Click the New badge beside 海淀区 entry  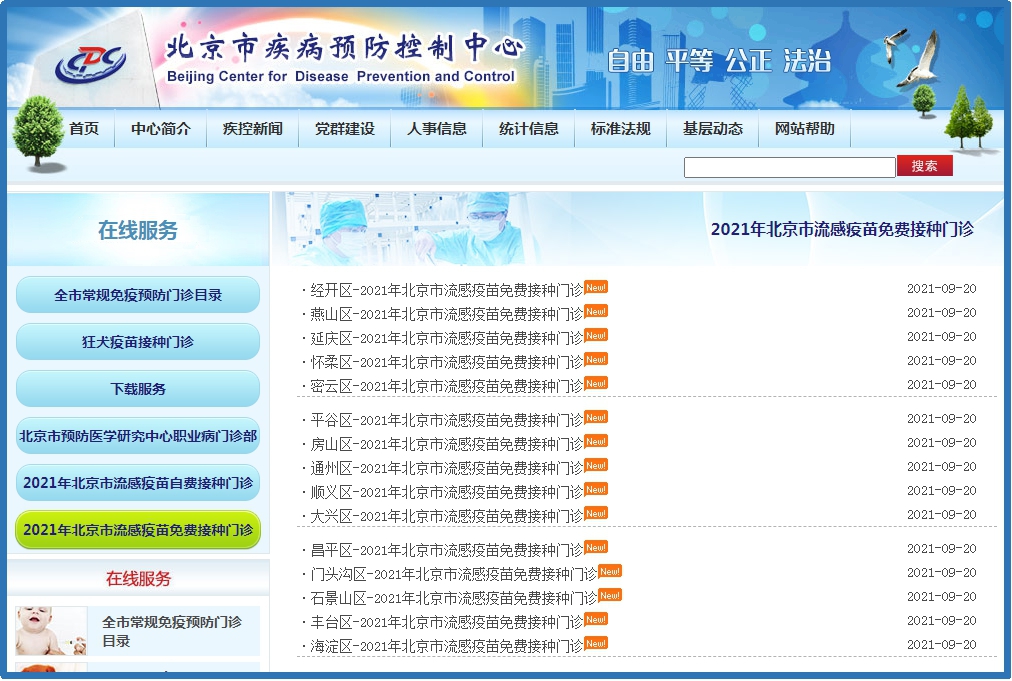tap(596, 643)
